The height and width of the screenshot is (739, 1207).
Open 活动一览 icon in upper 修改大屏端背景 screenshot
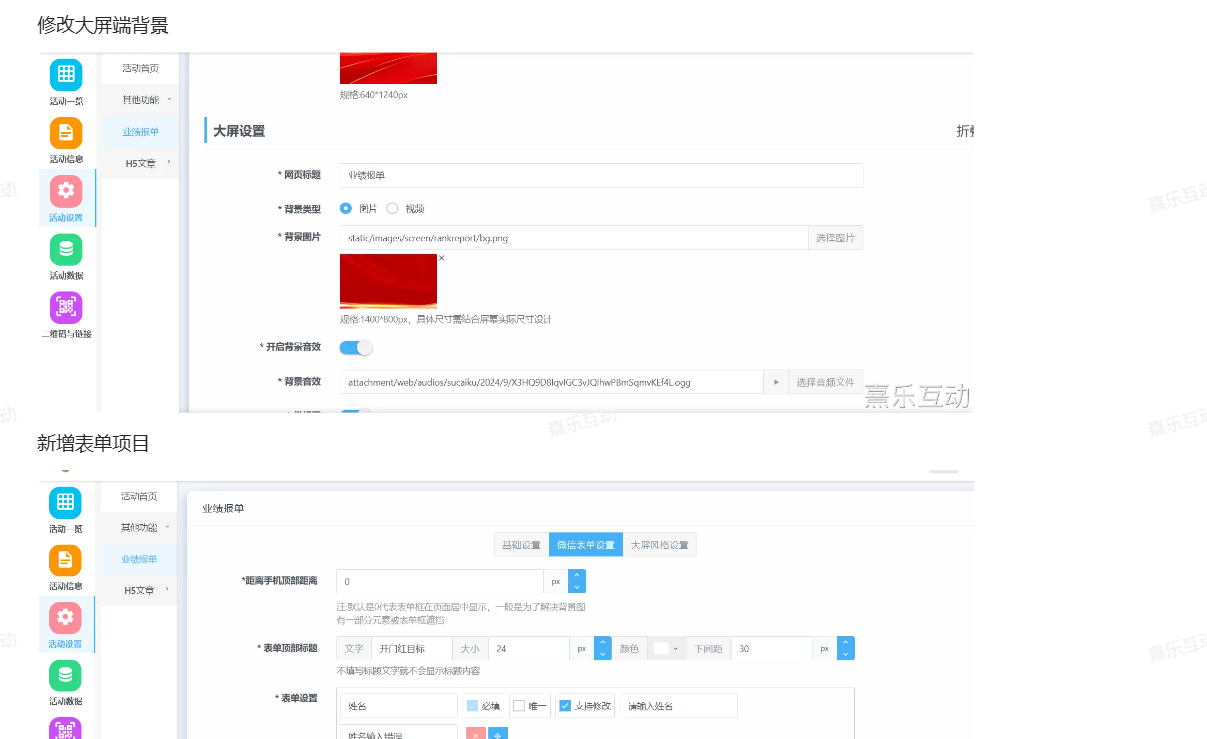coord(65,75)
